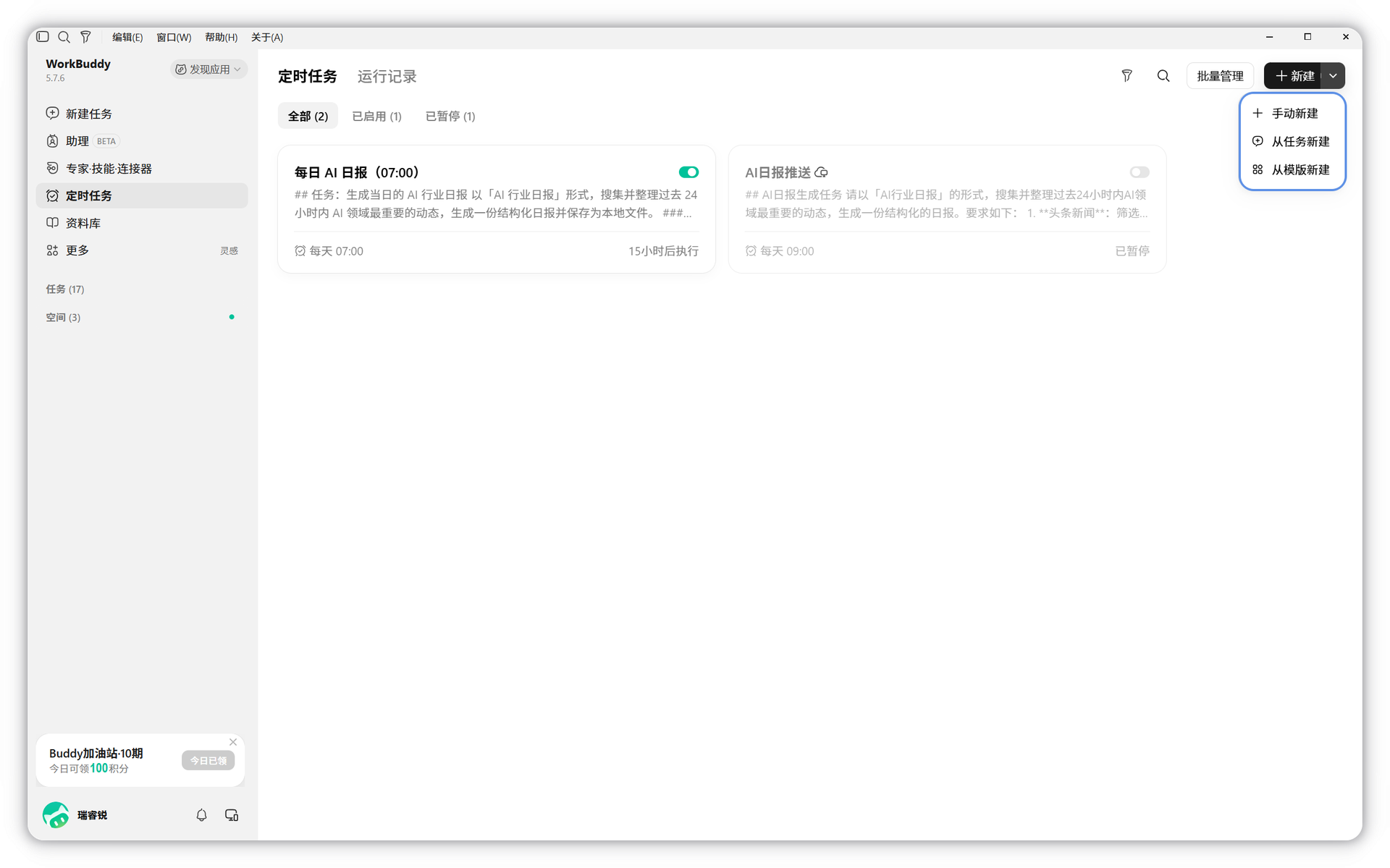Select the 已启用 (1) filter tab
This screenshot has width=1390, height=868.
376,116
